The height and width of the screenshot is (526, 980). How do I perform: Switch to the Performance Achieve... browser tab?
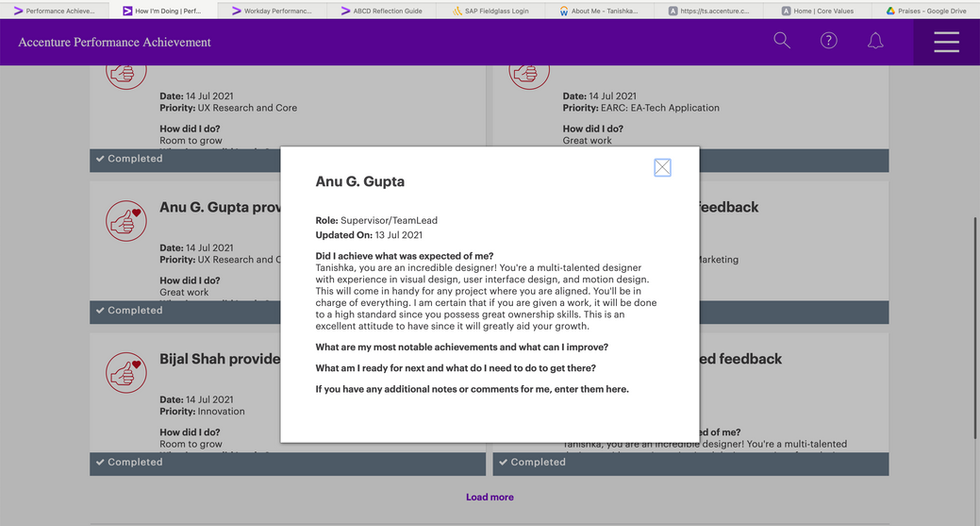[x=54, y=11]
